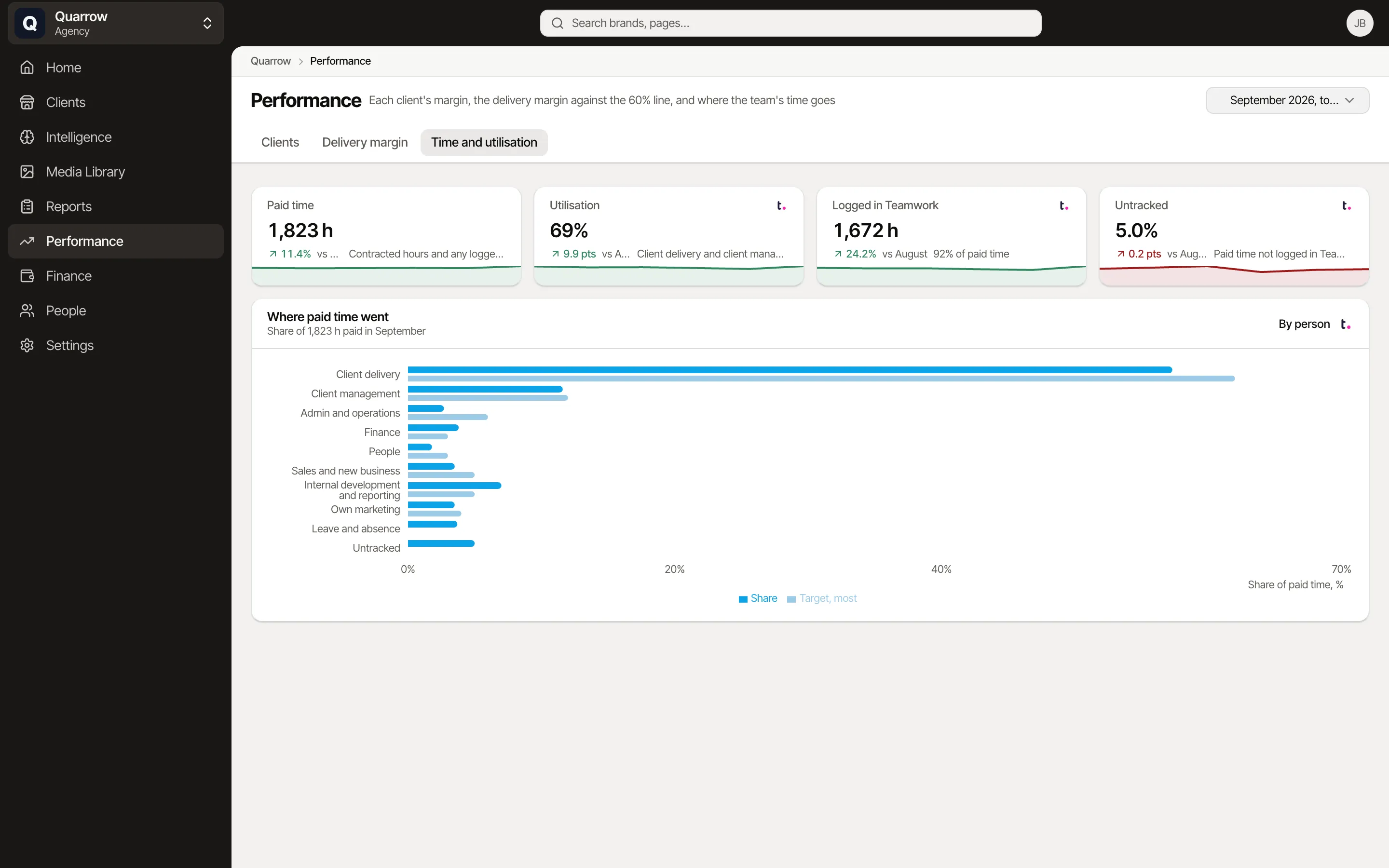This screenshot has width=1389, height=868.
Task: Click the Client delivery share bar
Action: coord(790,370)
